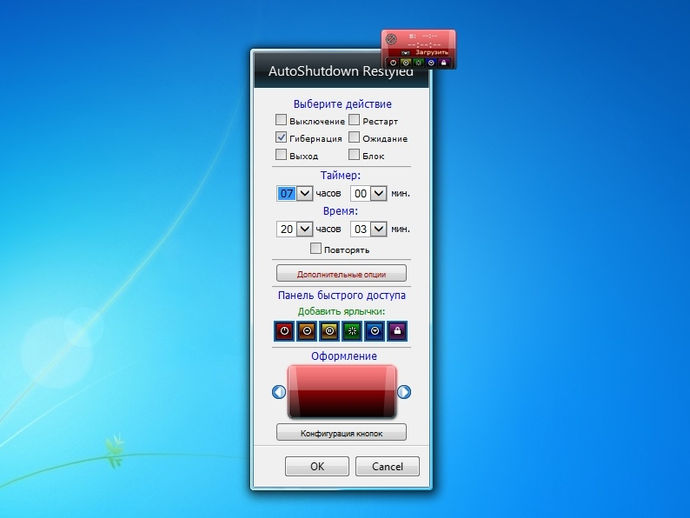Image resolution: width=690 pixels, height=518 pixels.
Task: Open Дополнительные опции
Action: (x=341, y=273)
